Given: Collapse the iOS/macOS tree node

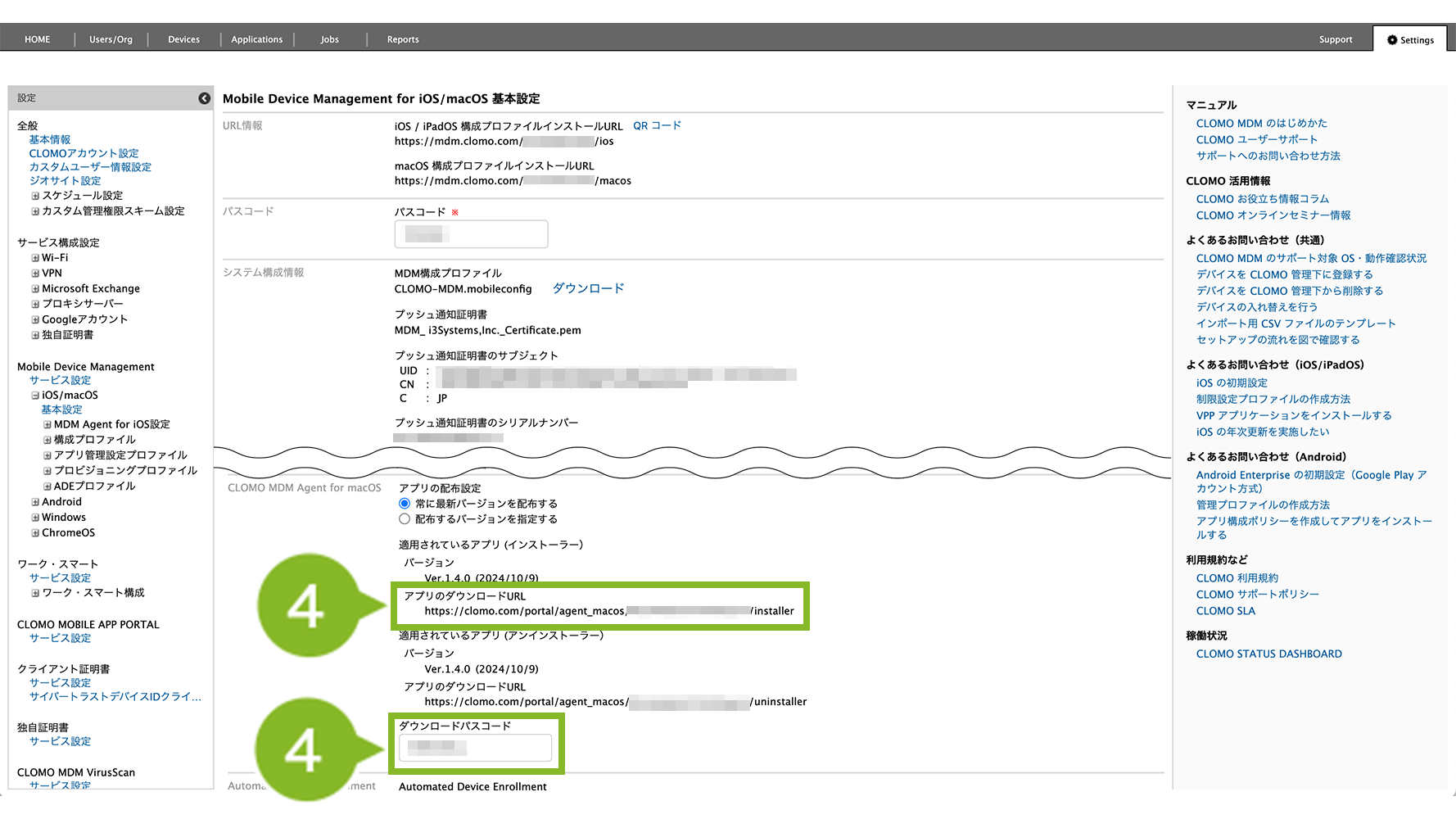Looking at the screenshot, I should point(35,396).
